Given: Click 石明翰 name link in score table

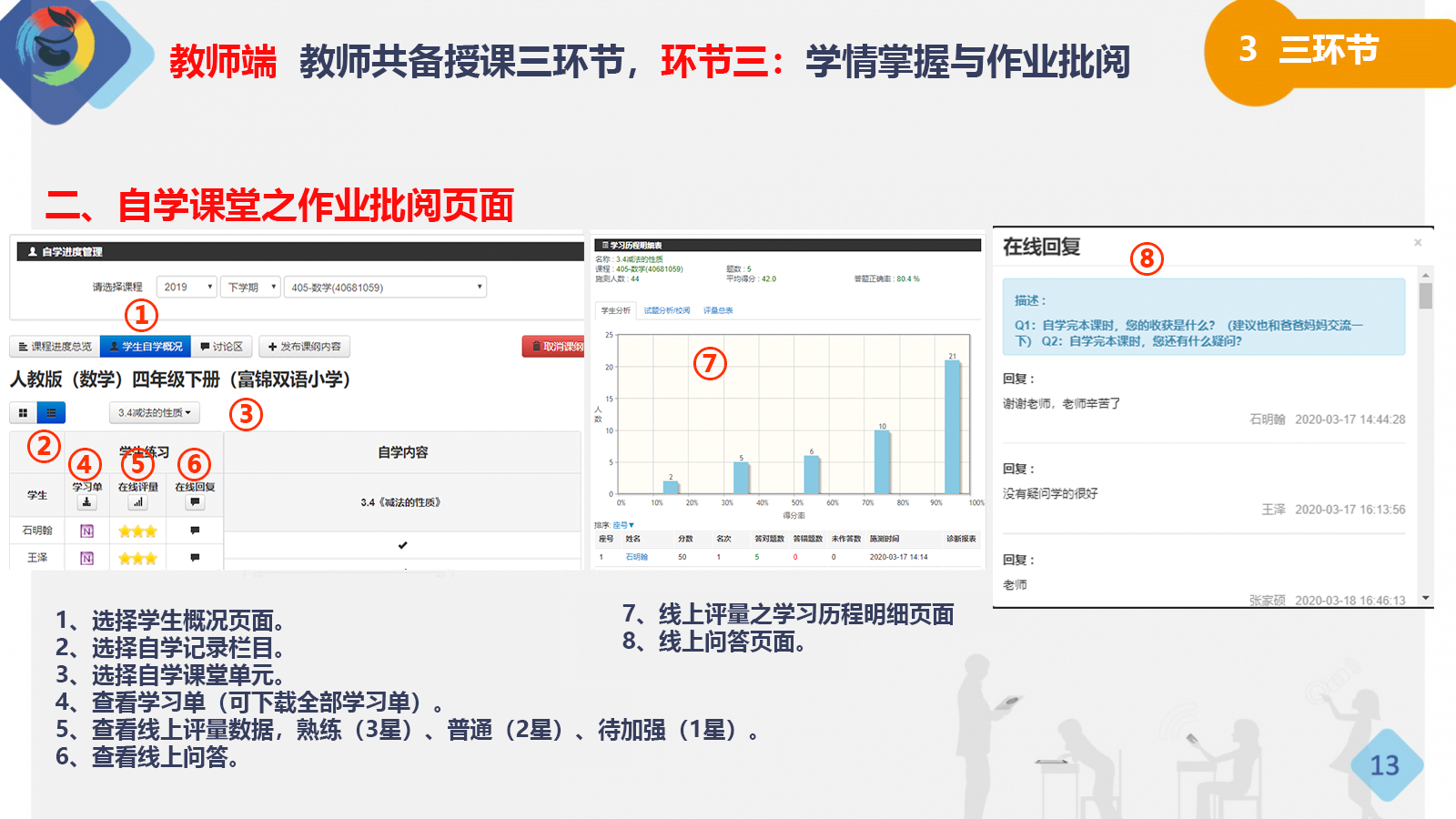Looking at the screenshot, I should click(636, 557).
